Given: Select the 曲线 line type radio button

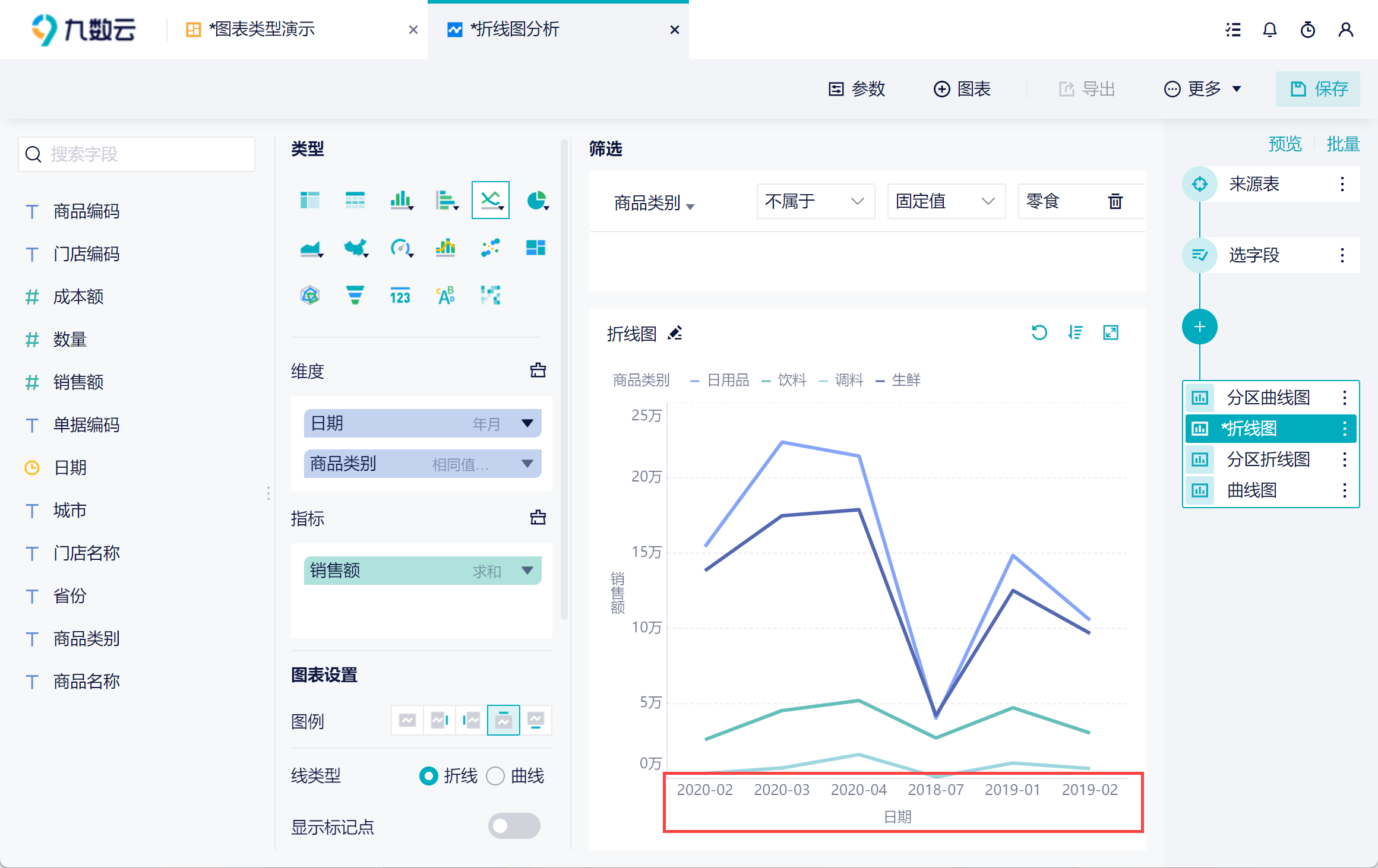Looking at the screenshot, I should click(495, 776).
